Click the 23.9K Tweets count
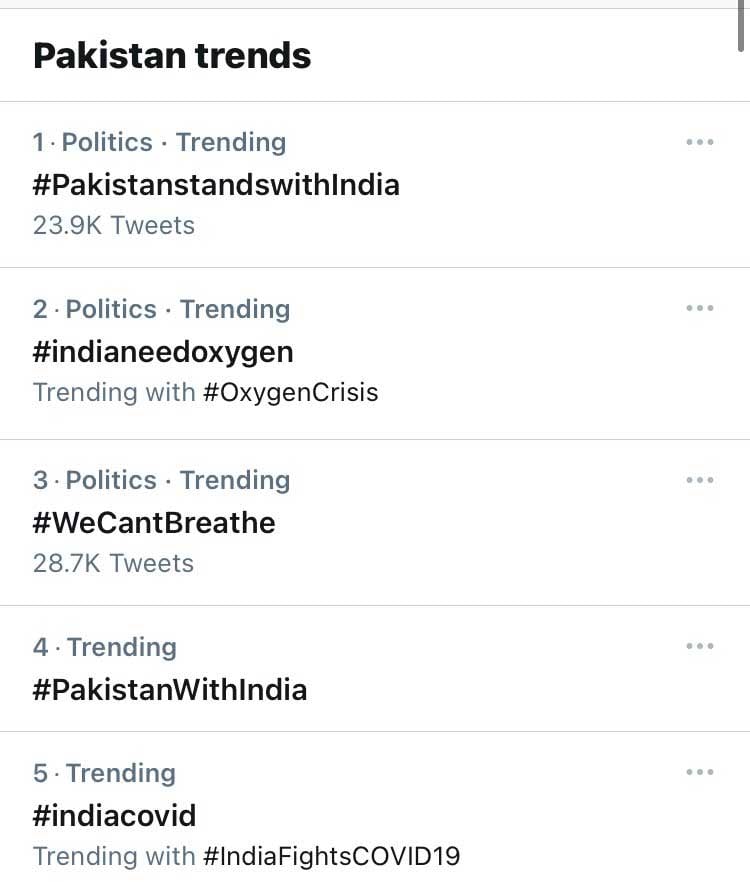750x882 pixels. click(114, 226)
